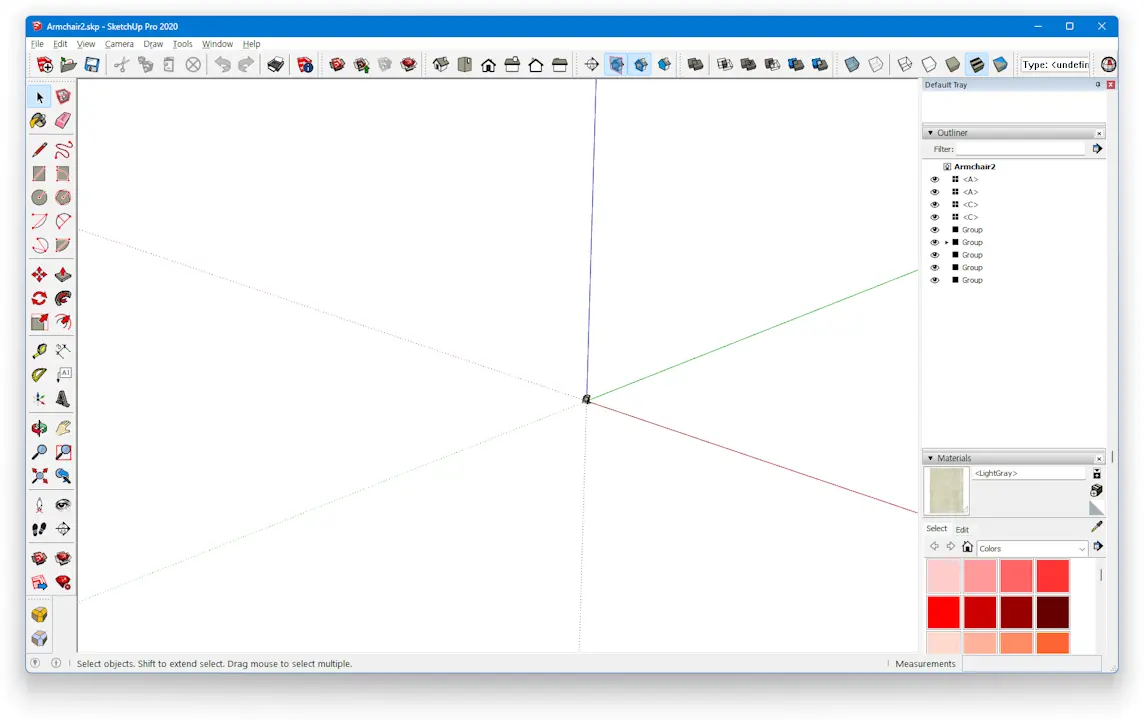Viewport: 1144px width, 721px height.
Task: Close the Outliner panel
Action: (1099, 134)
